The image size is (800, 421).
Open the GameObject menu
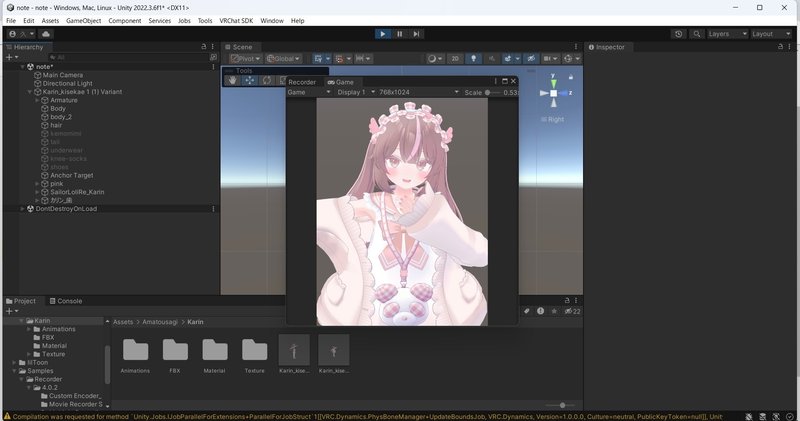(x=84, y=21)
